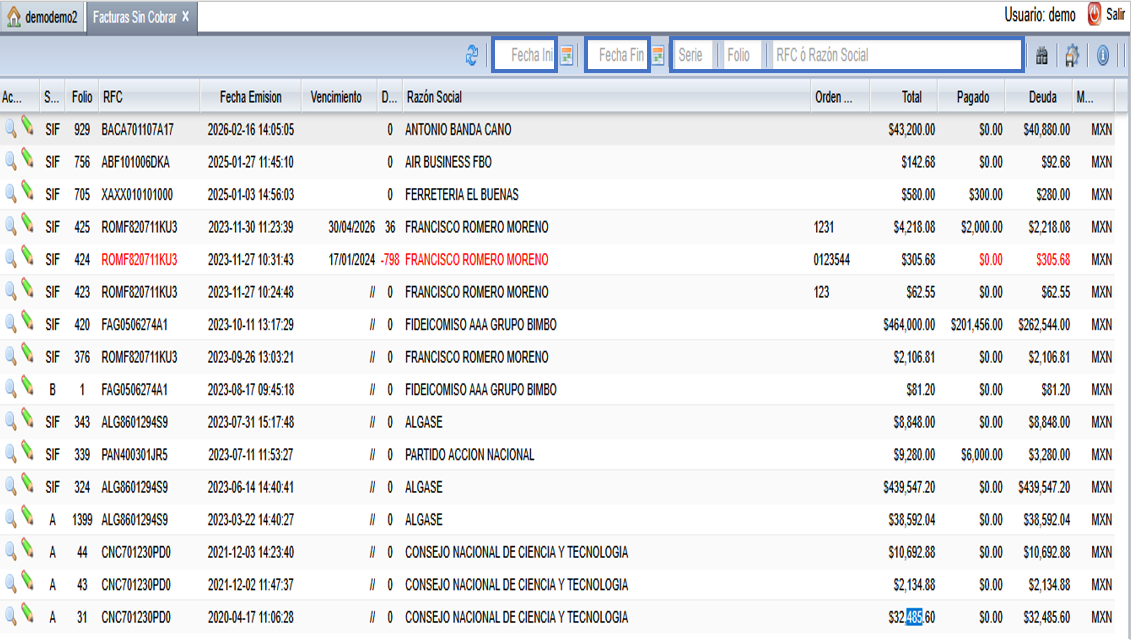
Task: Select FERRETERIA EL BUENAS cell
Action: [x=462, y=195]
